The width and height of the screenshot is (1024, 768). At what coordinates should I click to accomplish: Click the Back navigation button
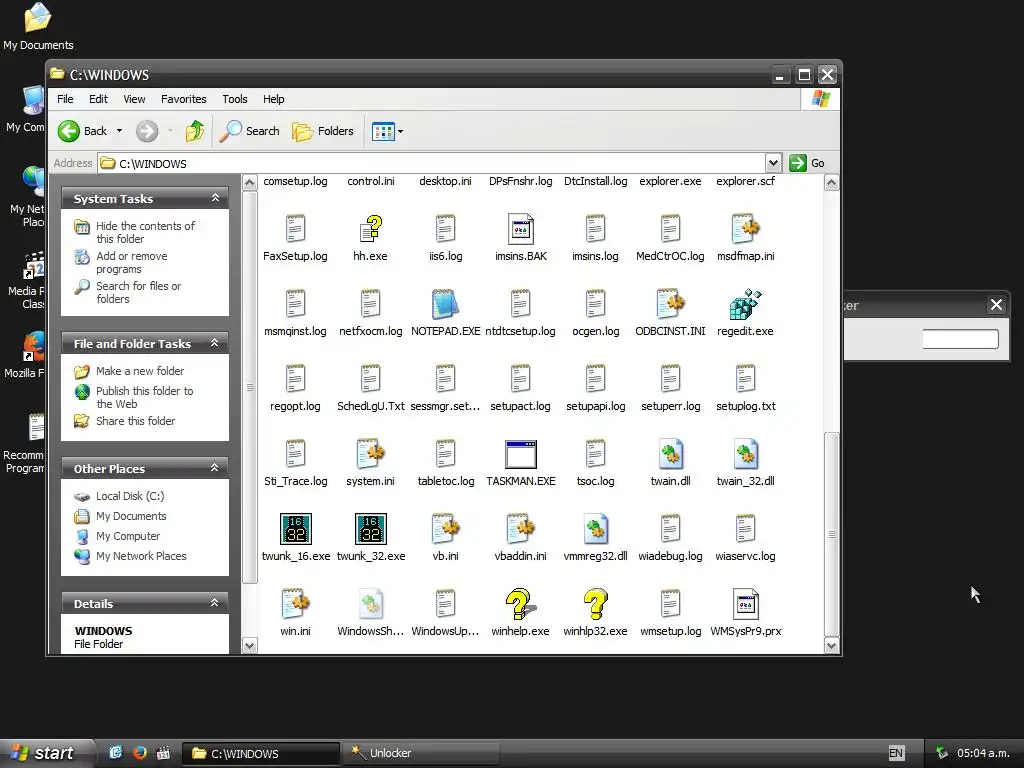pos(82,131)
